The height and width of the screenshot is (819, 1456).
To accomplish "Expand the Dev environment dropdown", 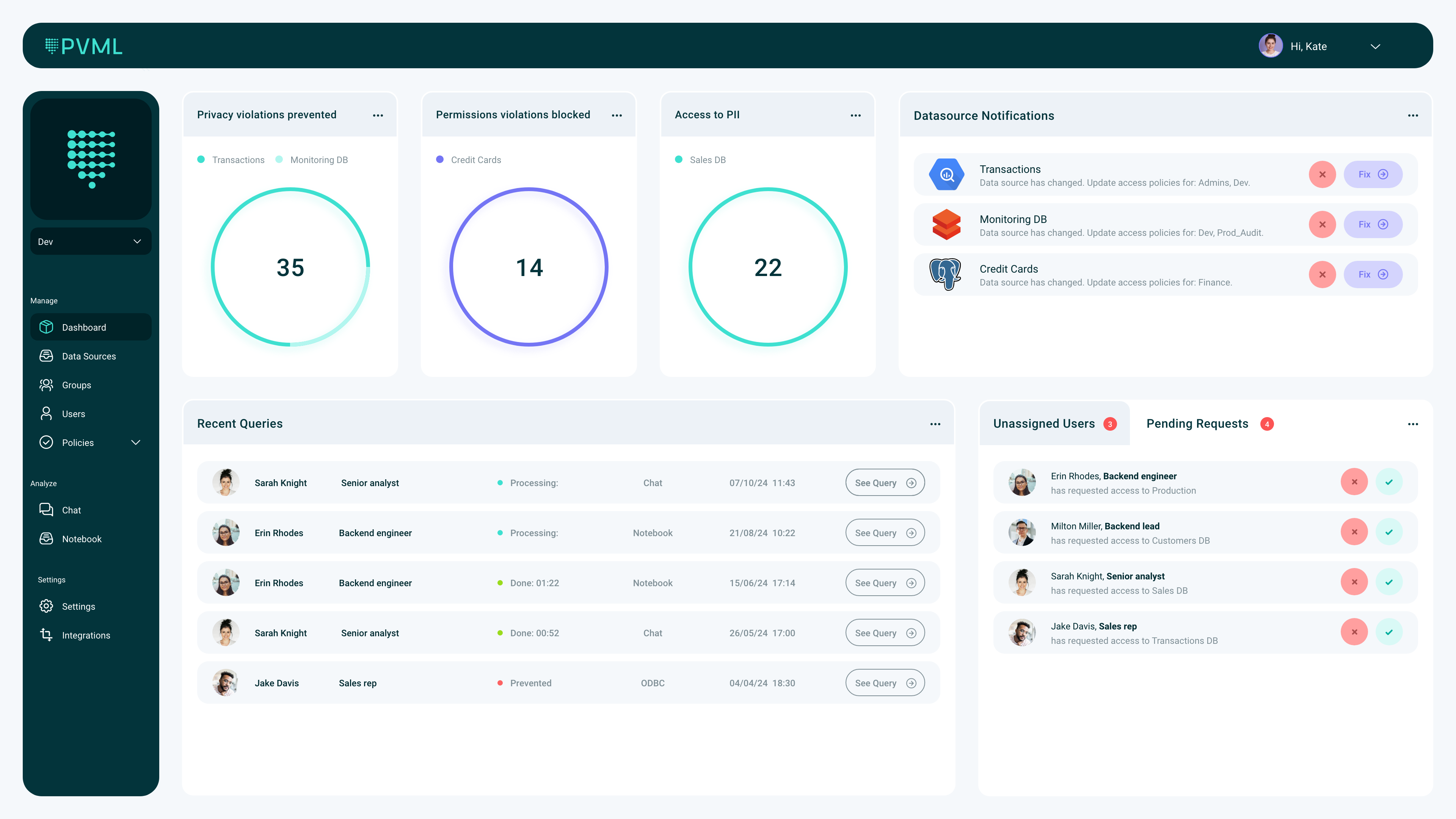I will 91,242.
